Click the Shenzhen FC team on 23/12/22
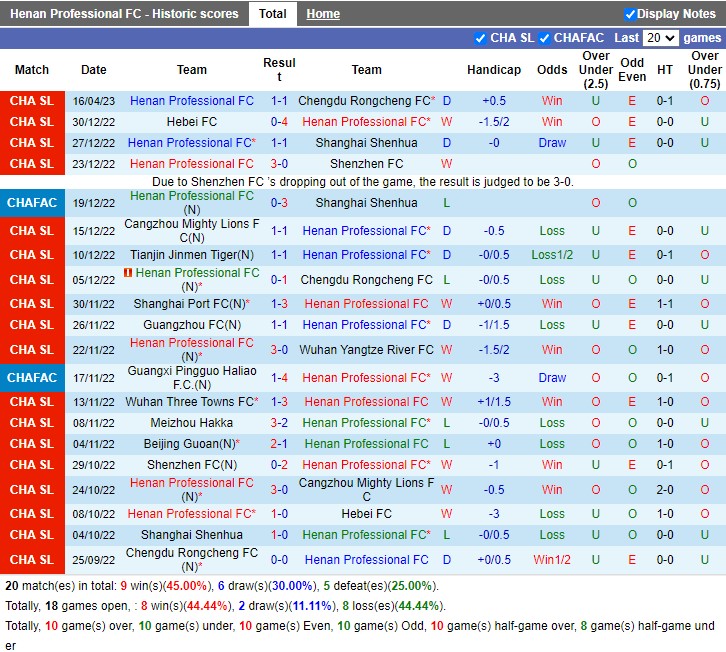 366,164
